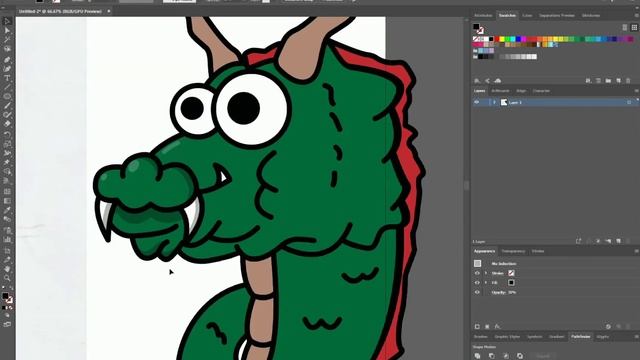Apply Pathfinder Exclude shape mode
Image resolution: width=640 pixels, height=360 pixels.
(x=520, y=356)
